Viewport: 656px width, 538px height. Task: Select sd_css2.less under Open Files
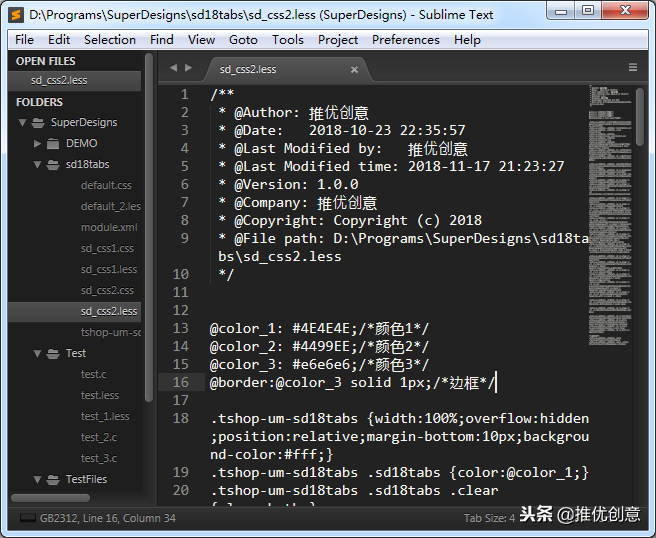(74, 80)
